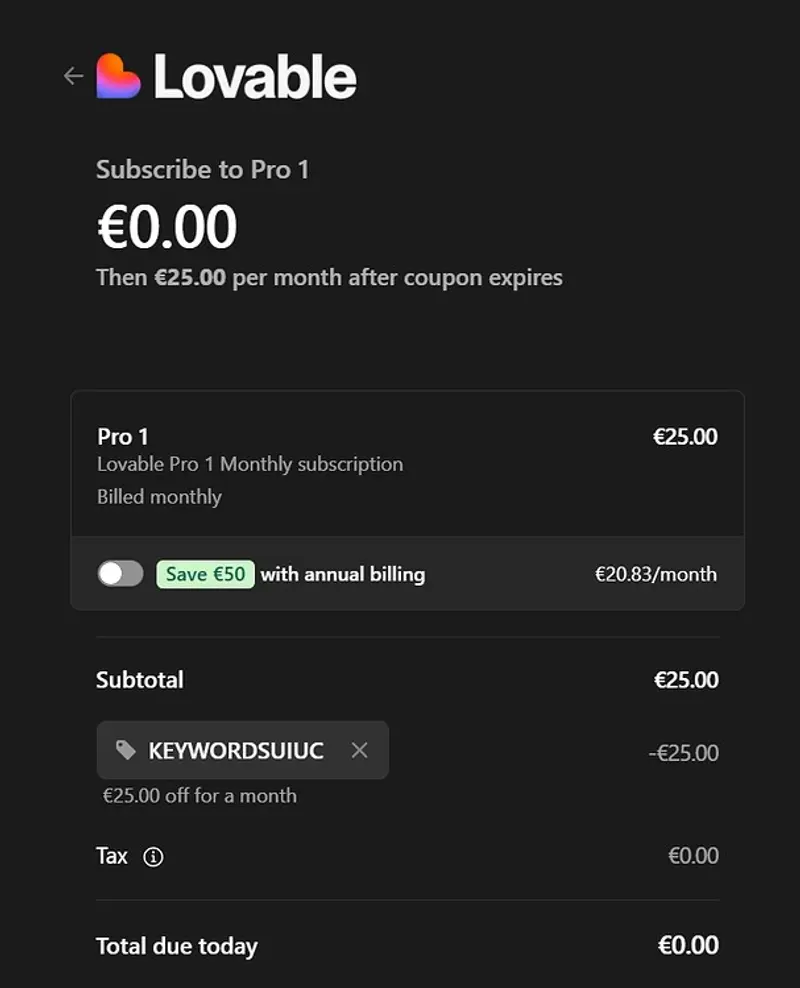Click the €20.83/month annual price
This screenshot has height=988, width=800.
coord(655,574)
